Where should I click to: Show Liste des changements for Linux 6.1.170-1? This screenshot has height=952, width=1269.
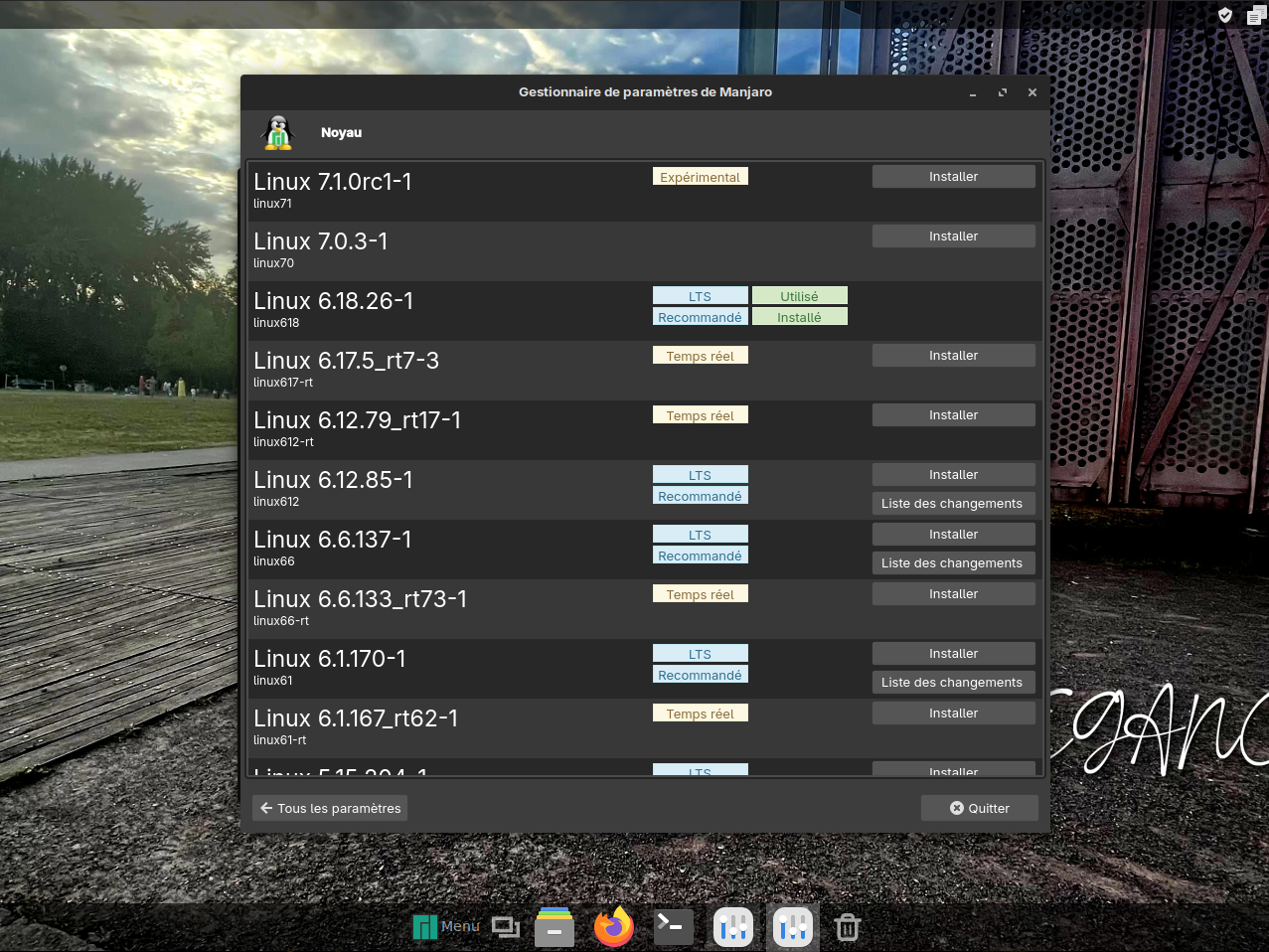point(954,683)
